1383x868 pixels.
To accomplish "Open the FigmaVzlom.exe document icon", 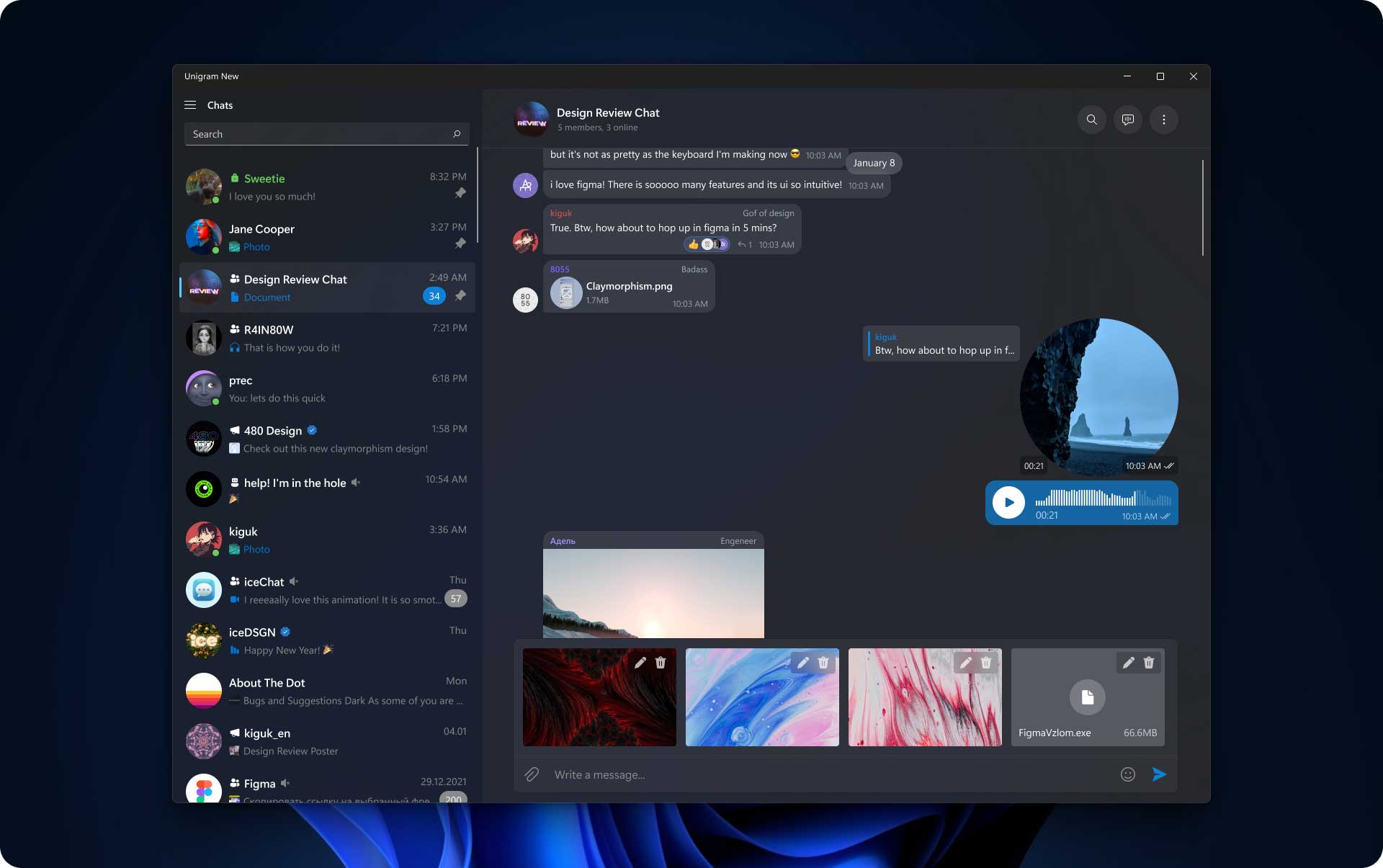I will [1088, 697].
